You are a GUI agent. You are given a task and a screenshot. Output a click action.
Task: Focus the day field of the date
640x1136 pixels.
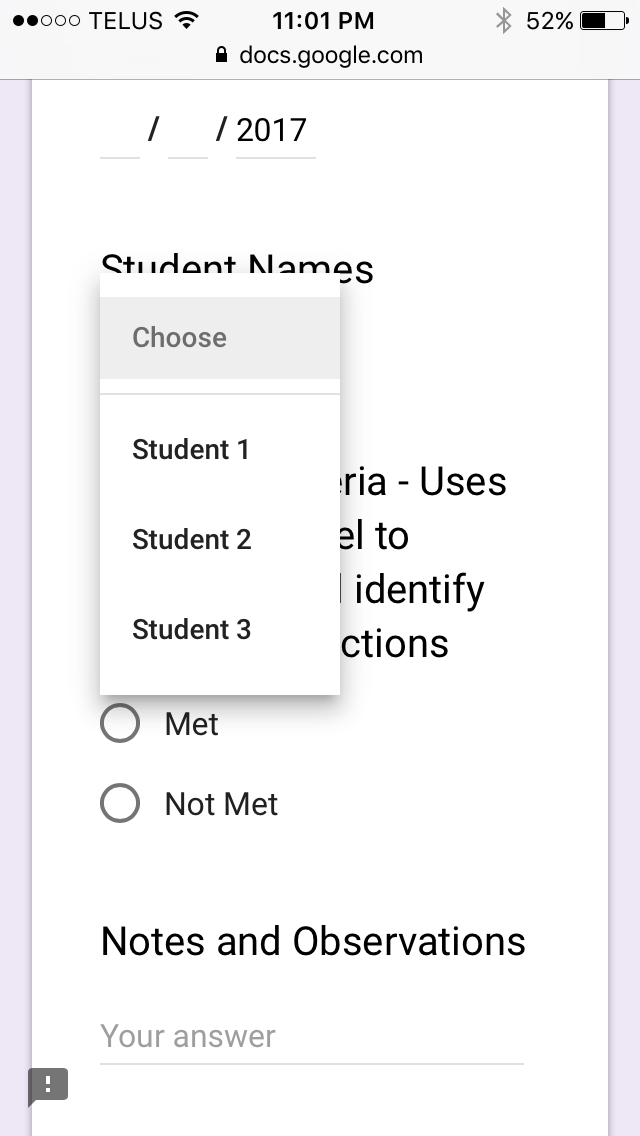coord(188,132)
